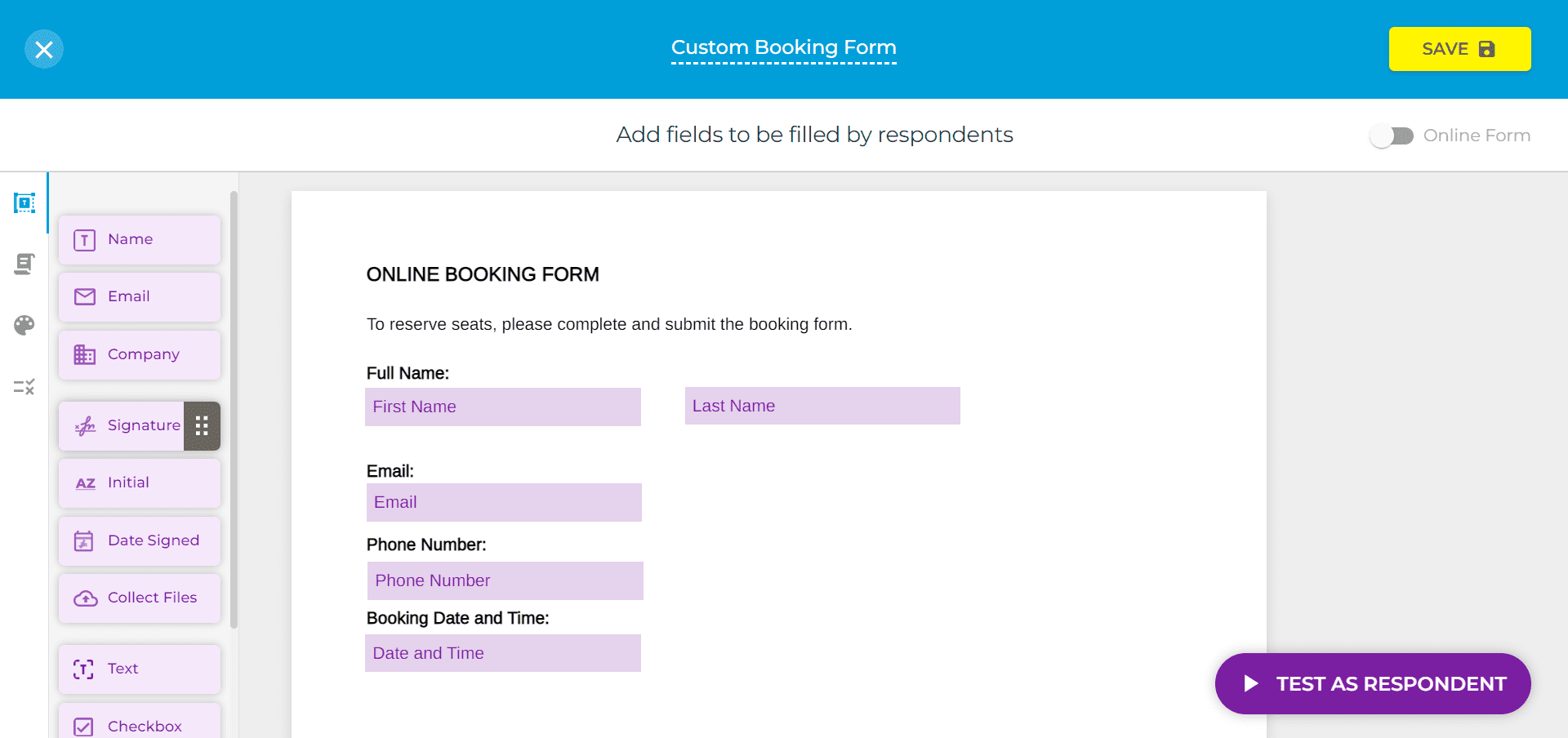
Task: Click the First Name input on the form
Action: coord(502,407)
